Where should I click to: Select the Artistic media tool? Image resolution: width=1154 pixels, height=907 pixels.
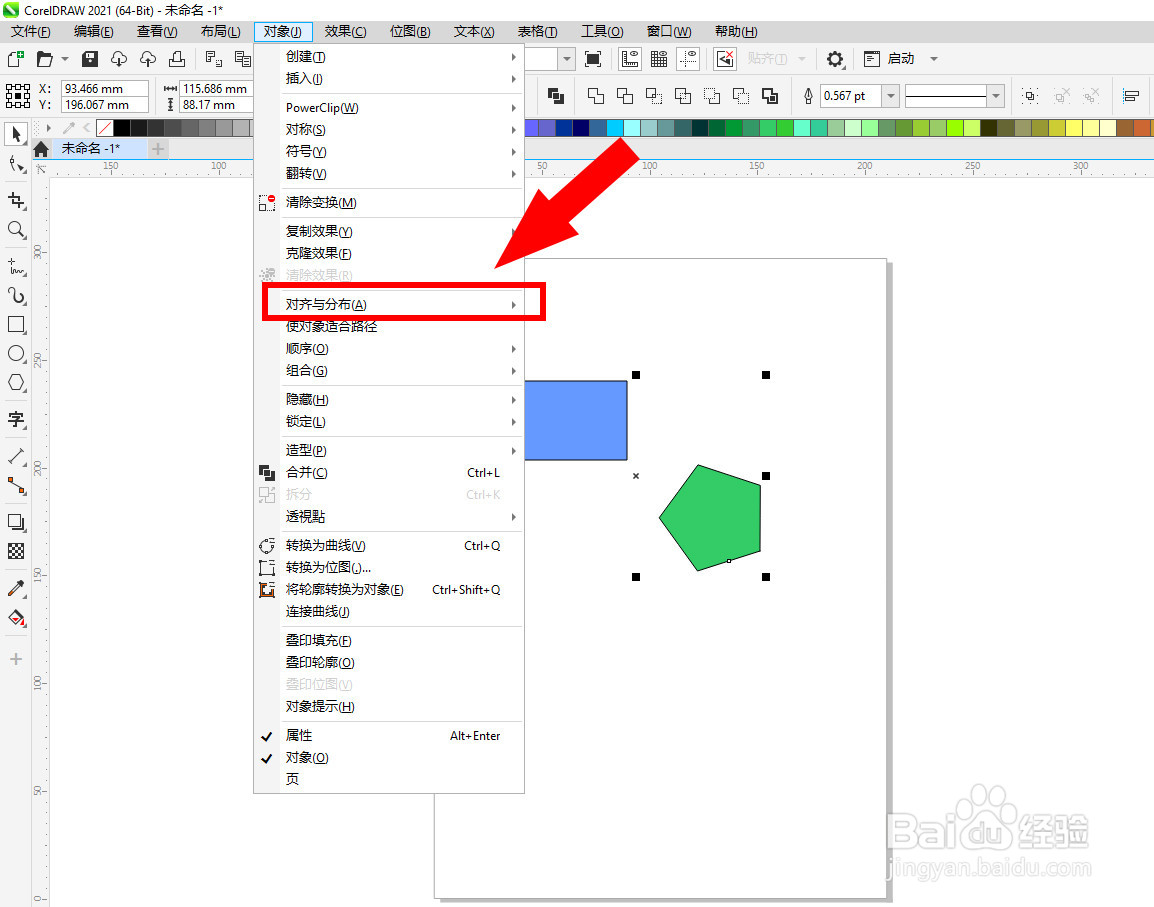coord(15,296)
